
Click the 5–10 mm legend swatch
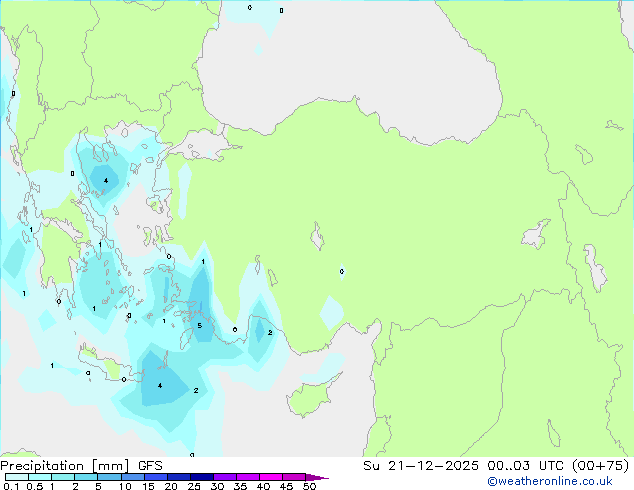(109, 477)
